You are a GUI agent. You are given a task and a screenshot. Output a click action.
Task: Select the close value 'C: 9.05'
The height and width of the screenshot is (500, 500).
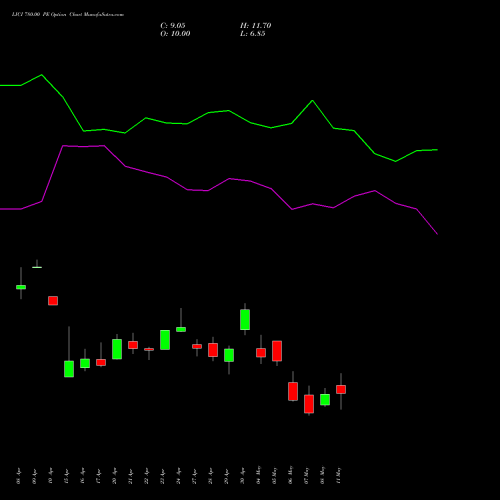[x=173, y=26]
